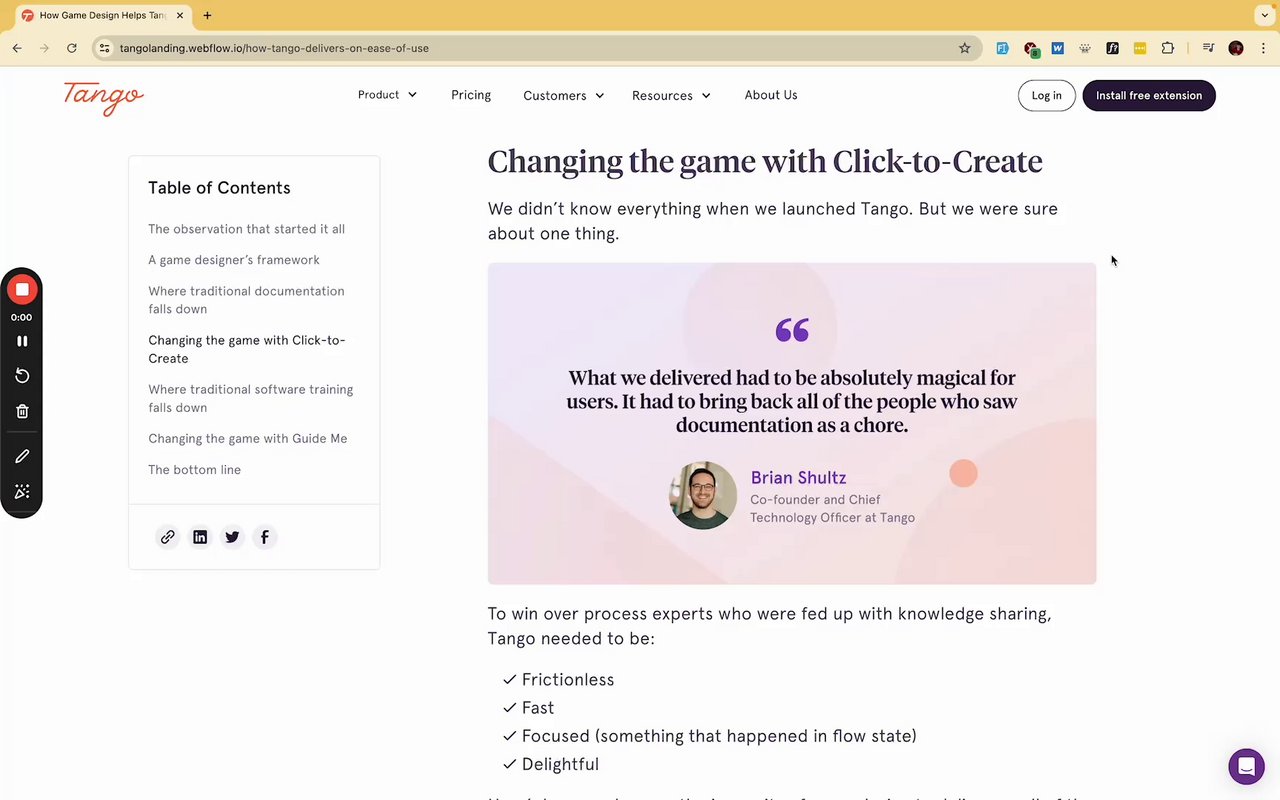View site information icon in address bar
Viewport: 1280px width, 800px height.
(x=105, y=48)
